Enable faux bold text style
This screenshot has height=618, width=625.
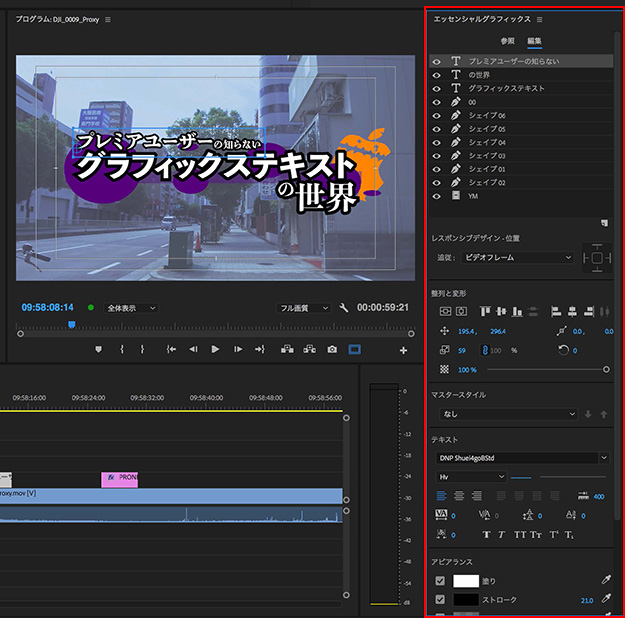[x=486, y=535]
